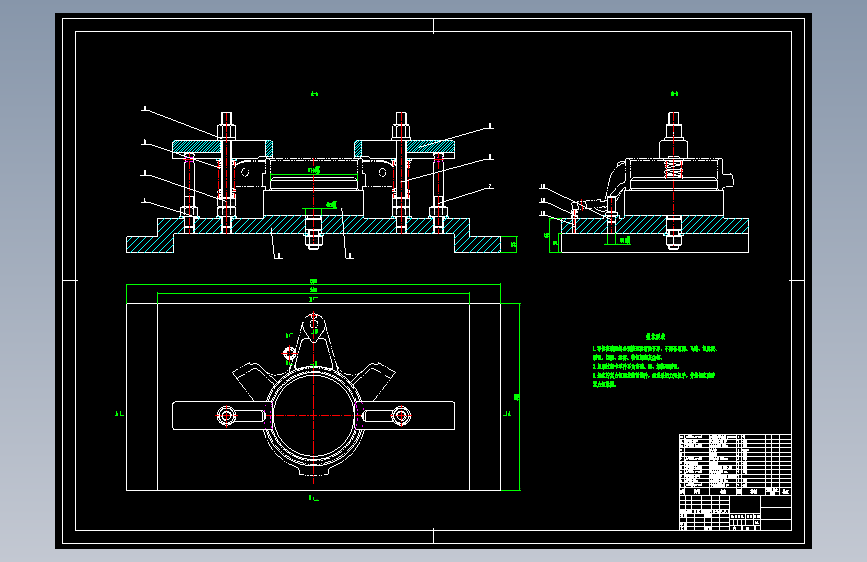Click the section cut marker left of plan view
The image size is (867, 562).
tap(119, 414)
